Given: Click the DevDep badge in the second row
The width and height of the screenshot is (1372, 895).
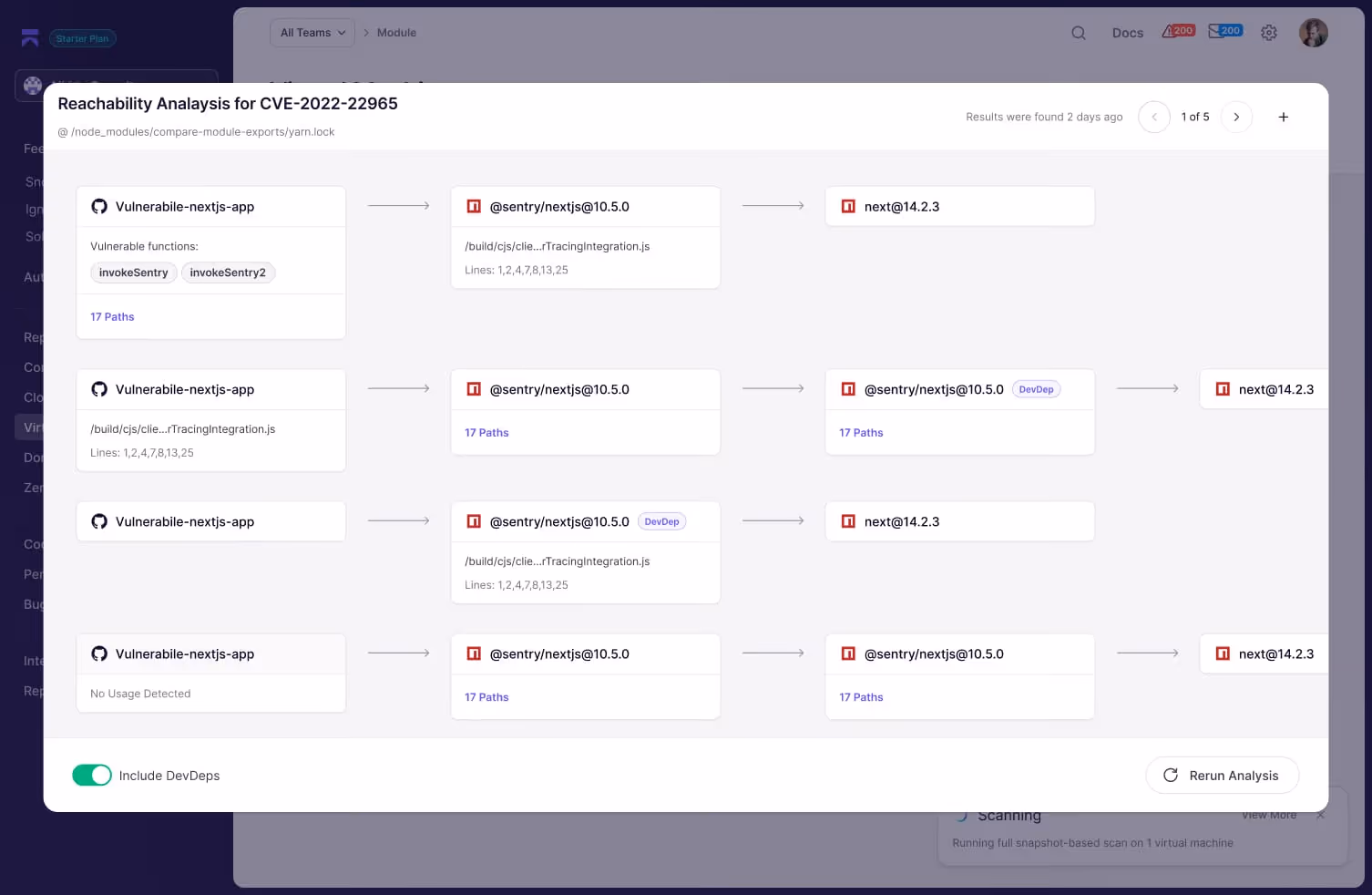Looking at the screenshot, I should click(x=1036, y=389).
